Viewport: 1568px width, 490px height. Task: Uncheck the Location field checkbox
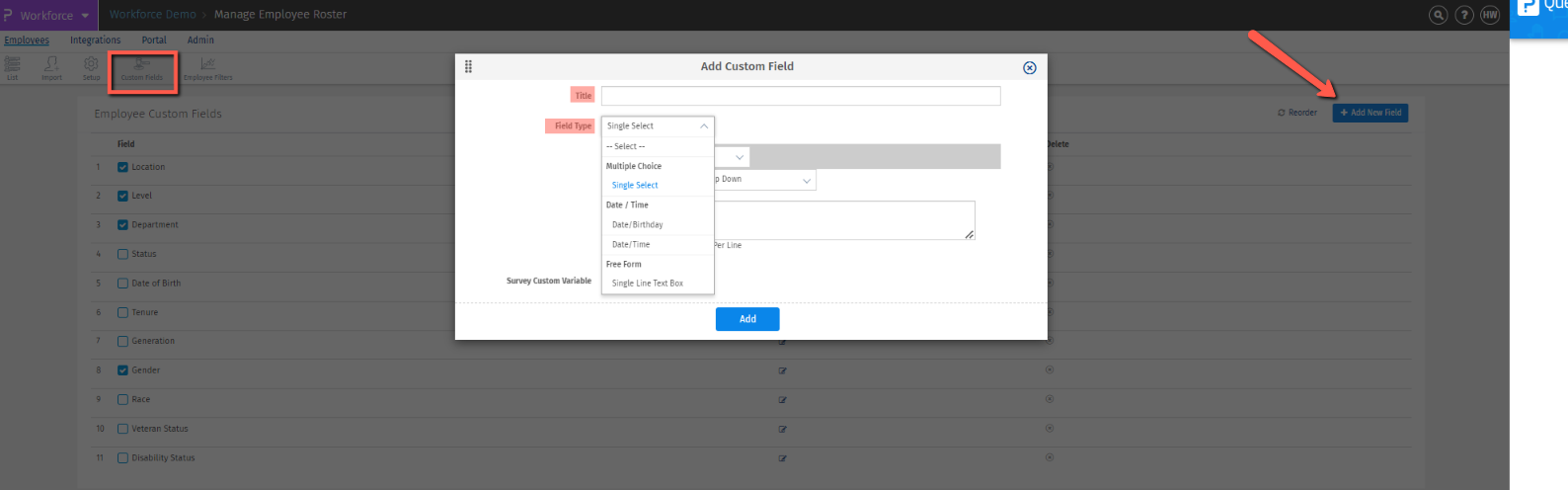pyautogui.click(x=122, y=167)
